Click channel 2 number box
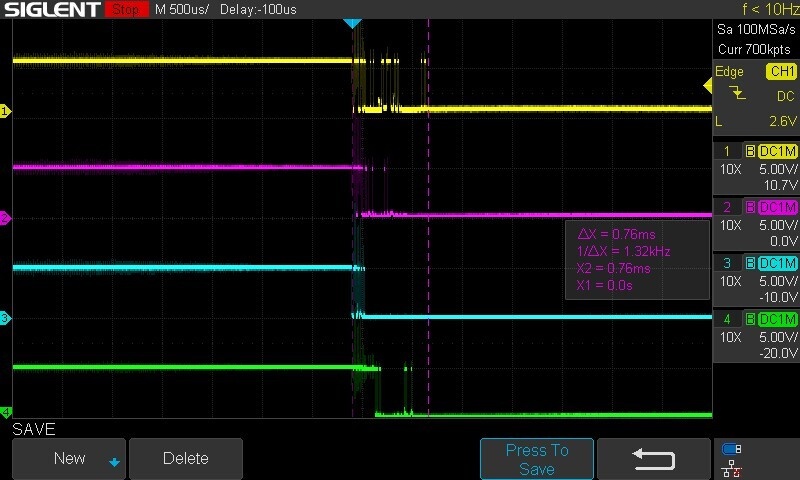The width and height of the screenshot is (800, 480). (727, 207)
